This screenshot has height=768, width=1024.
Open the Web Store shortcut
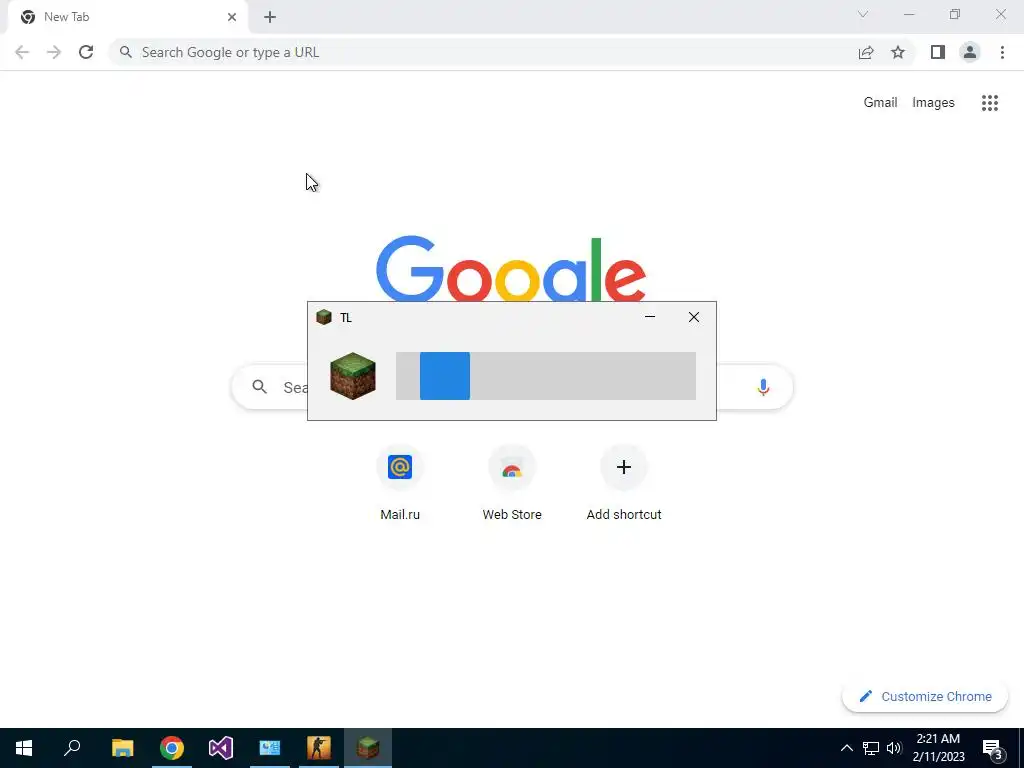(x=512, y=483)
